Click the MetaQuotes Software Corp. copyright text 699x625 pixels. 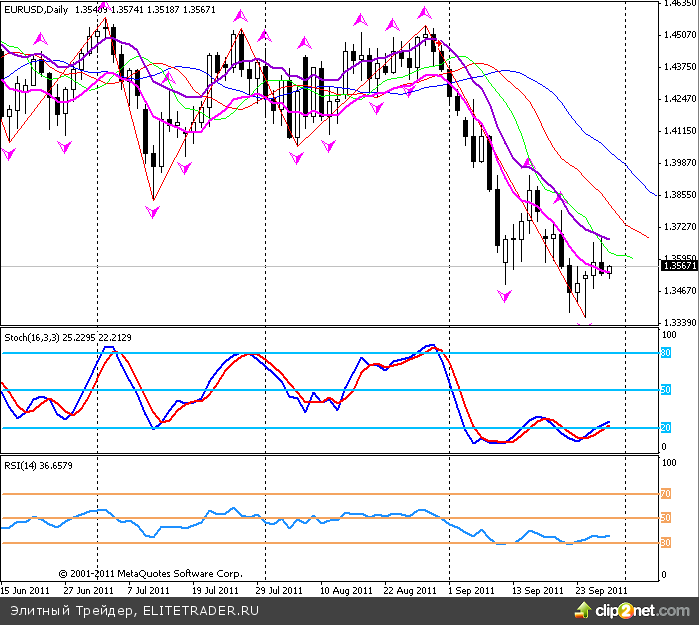tap(150, 574)
